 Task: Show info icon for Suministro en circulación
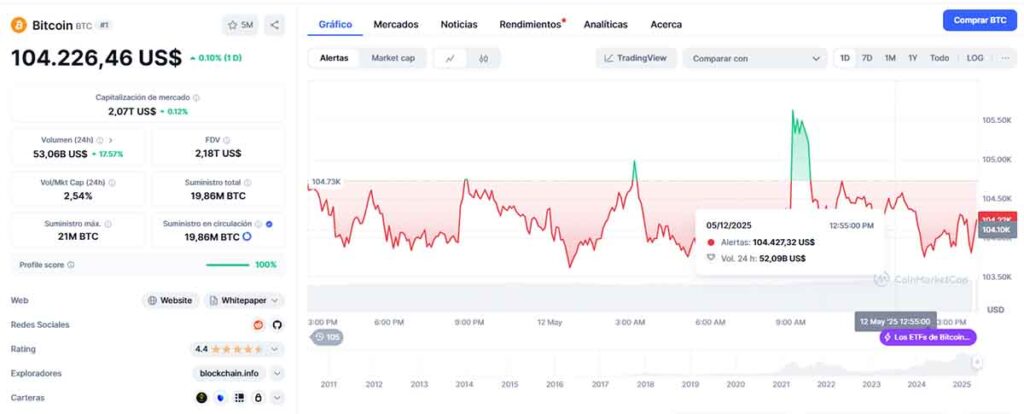[x=259, y=224]
